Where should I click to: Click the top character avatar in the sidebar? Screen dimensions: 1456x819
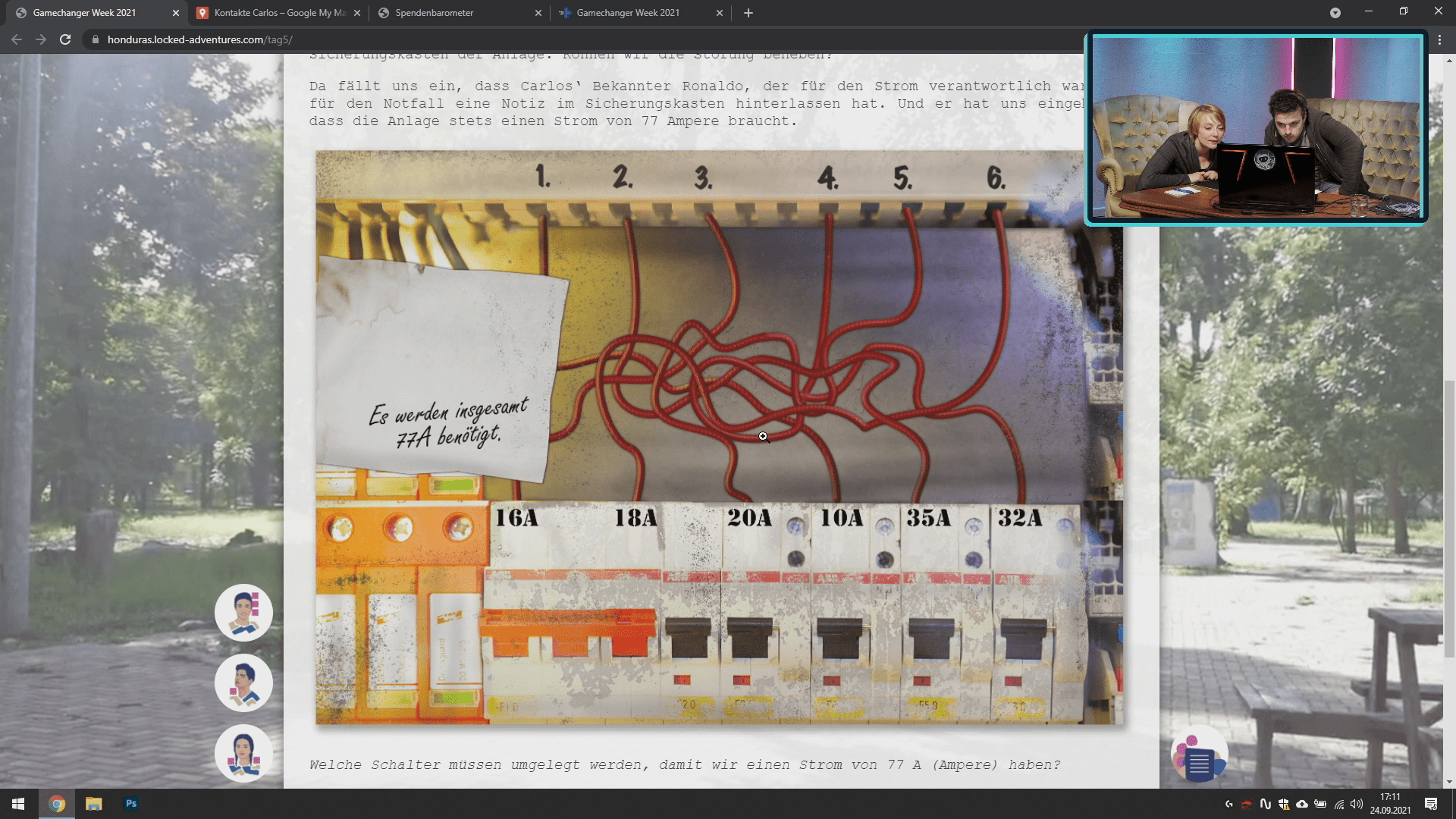(243, 612)
